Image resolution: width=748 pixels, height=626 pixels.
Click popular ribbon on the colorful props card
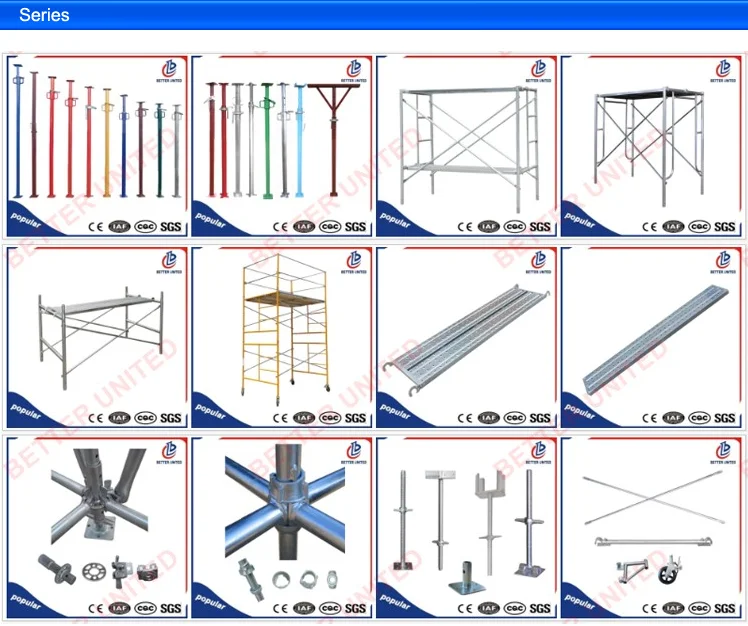point(26,220)
